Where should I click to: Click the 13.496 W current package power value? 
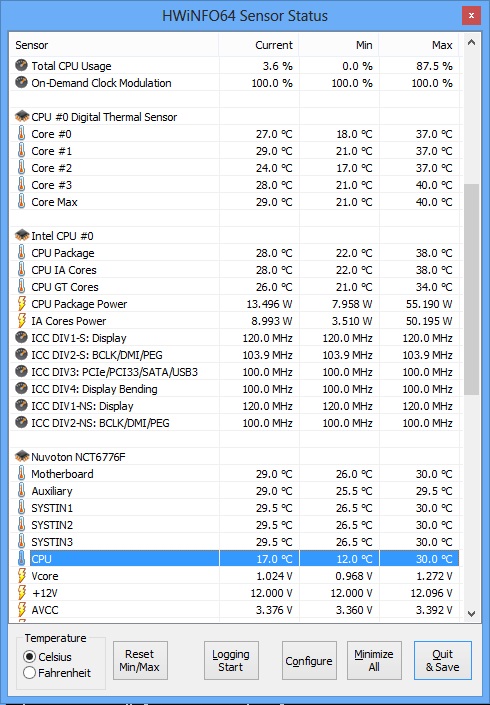269,304
